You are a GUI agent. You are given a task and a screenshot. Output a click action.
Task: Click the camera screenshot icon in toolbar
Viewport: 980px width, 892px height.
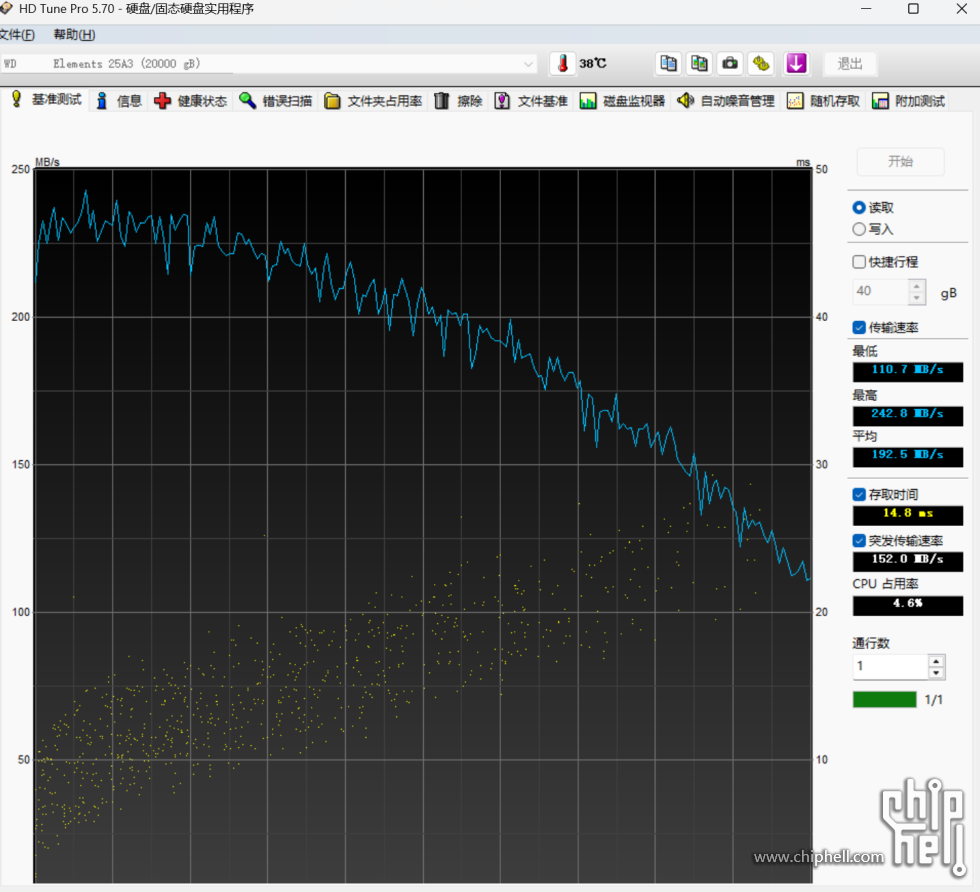(x=730, y=63)
